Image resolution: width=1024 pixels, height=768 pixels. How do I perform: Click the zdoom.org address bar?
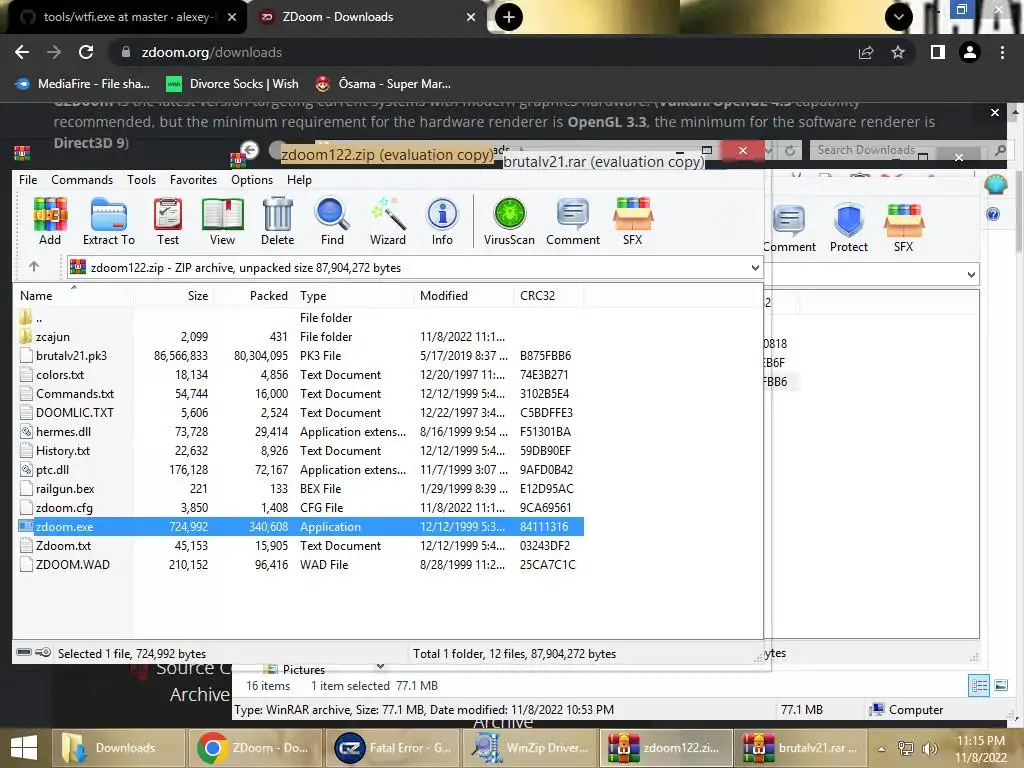[483, 52]
